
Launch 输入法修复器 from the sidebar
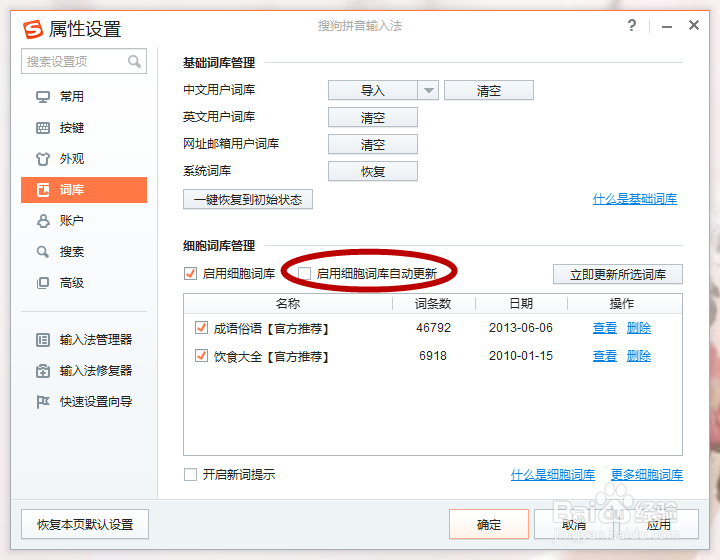pyautogui.click(x=84, y=371)
